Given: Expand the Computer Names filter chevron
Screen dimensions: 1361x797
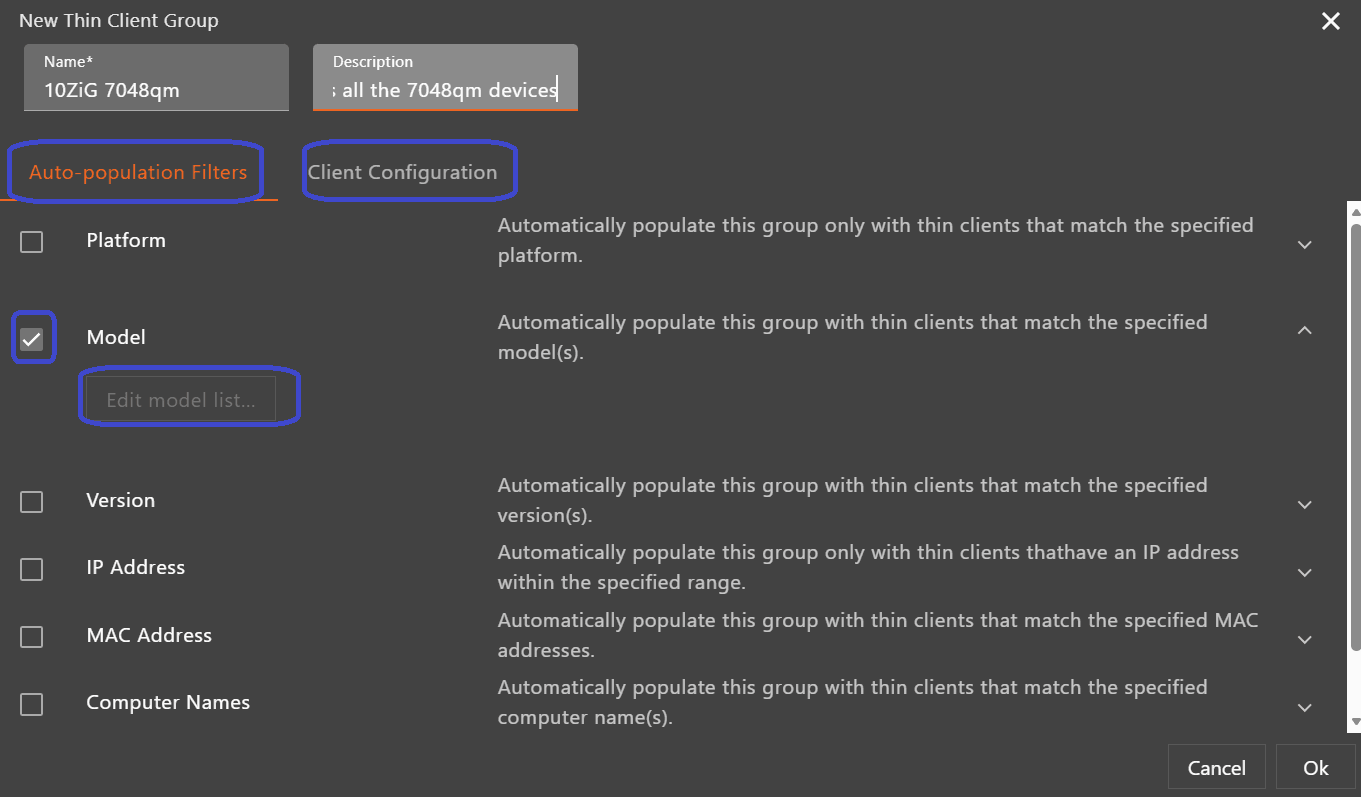Looking at the screenshot, I should [x=1304, y=708].
